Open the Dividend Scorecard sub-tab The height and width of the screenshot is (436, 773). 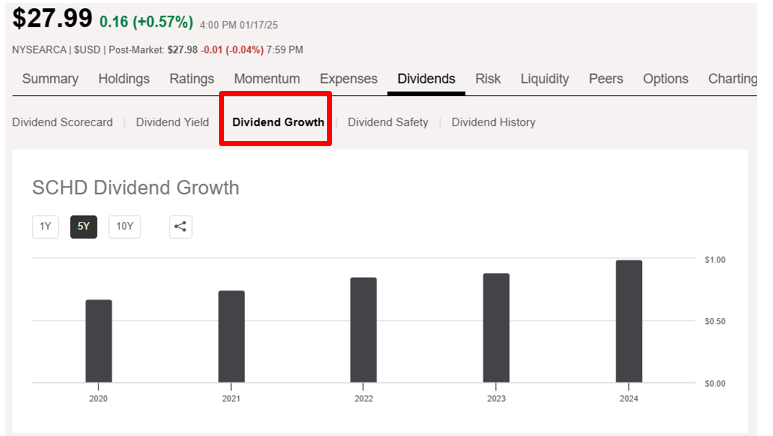coord(63,122)
